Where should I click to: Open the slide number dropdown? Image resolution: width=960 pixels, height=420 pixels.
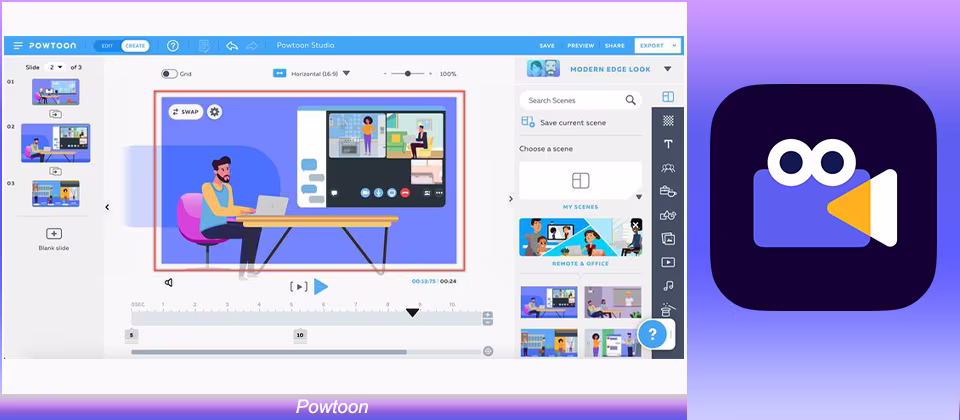pos(56,67)
